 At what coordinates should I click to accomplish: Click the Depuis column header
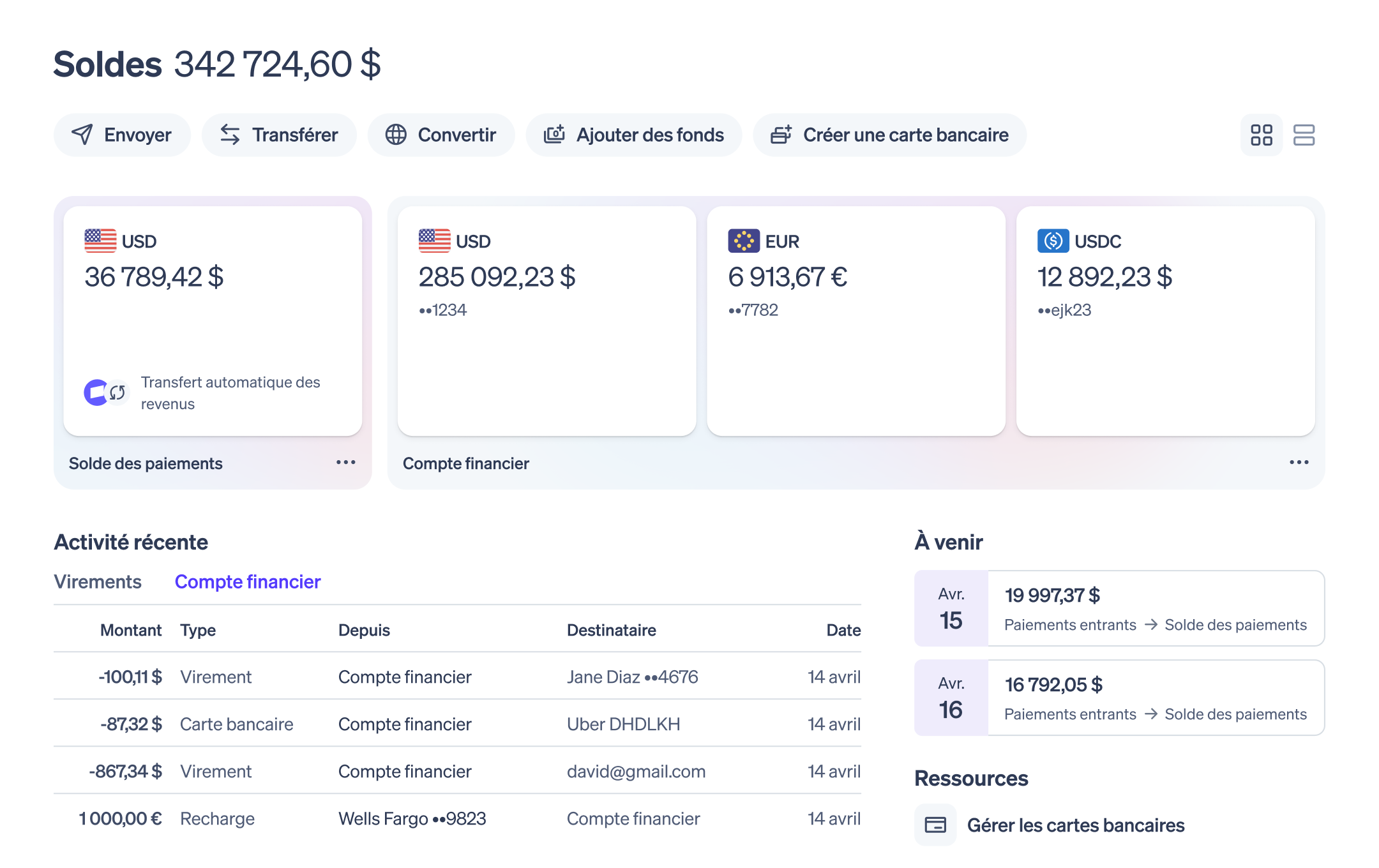[x=364, y=630]
